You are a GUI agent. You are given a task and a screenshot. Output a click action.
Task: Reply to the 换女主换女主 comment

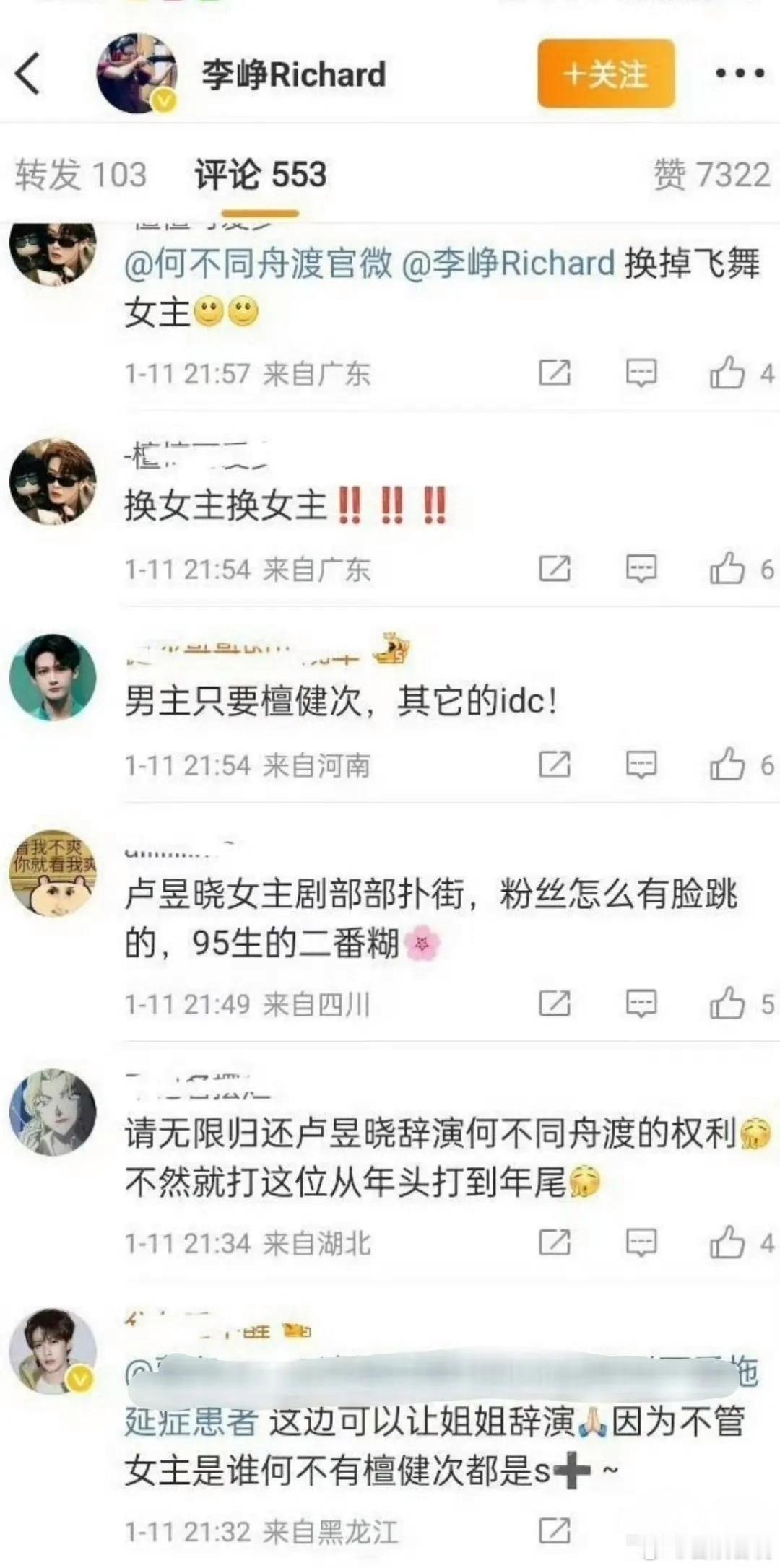point(641,569)
